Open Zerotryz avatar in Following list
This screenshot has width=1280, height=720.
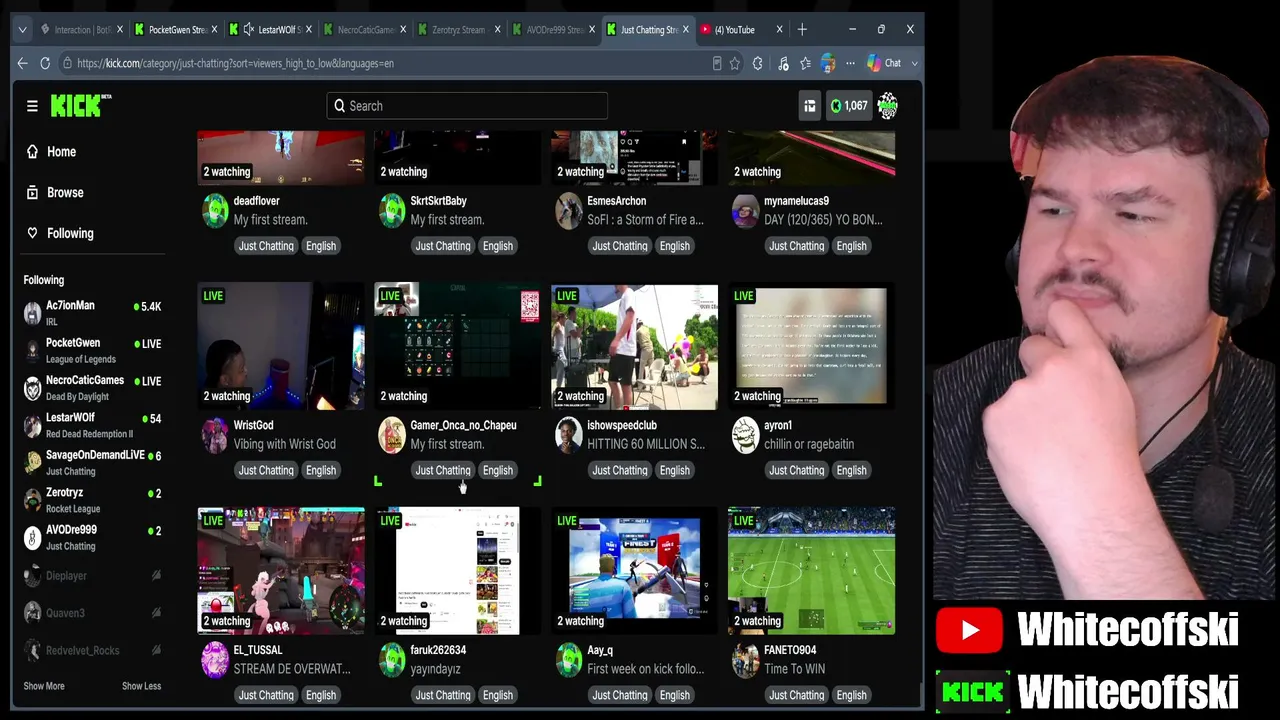33,500
